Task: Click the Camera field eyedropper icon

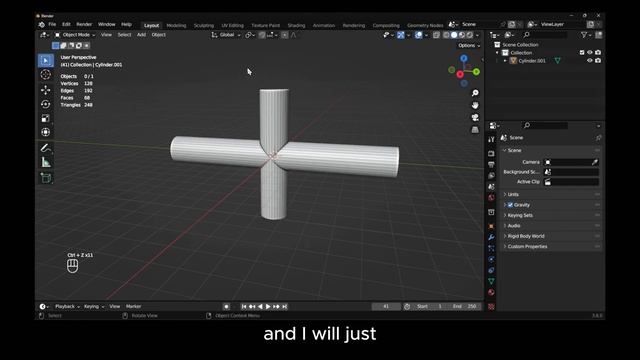Action: coord(595,162)
